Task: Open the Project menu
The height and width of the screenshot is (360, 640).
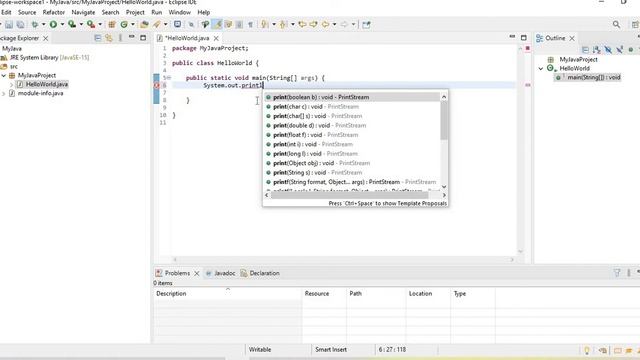Action: pos(135,12)
